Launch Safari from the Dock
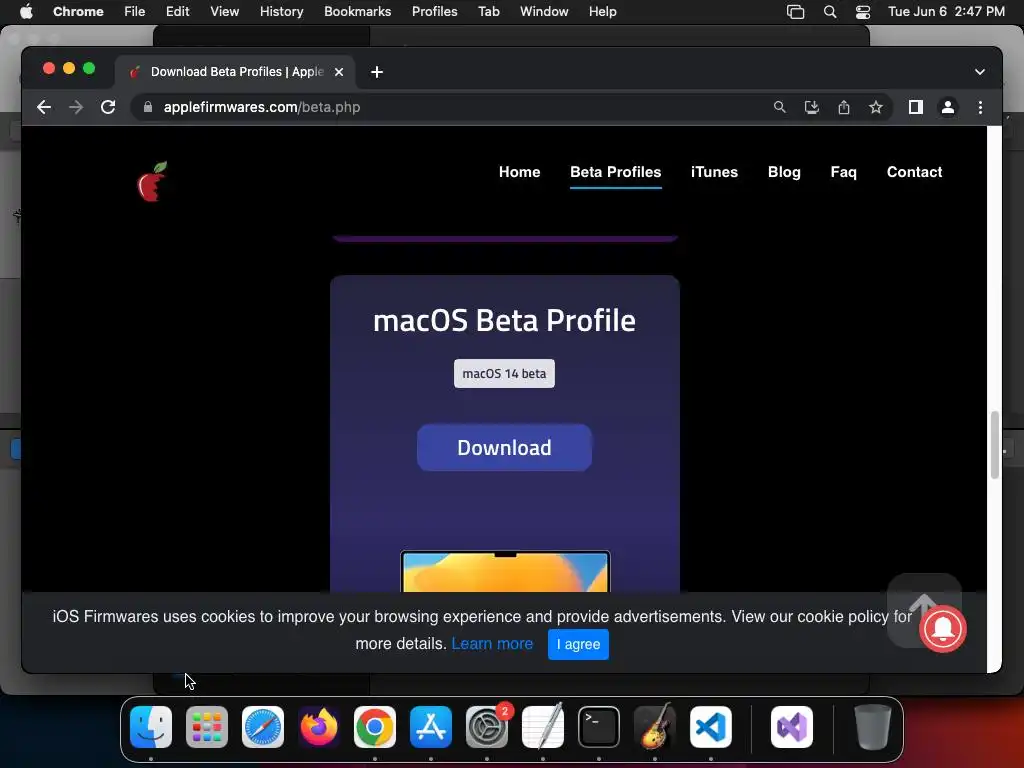1024x768 pixels. pos(263,727)
